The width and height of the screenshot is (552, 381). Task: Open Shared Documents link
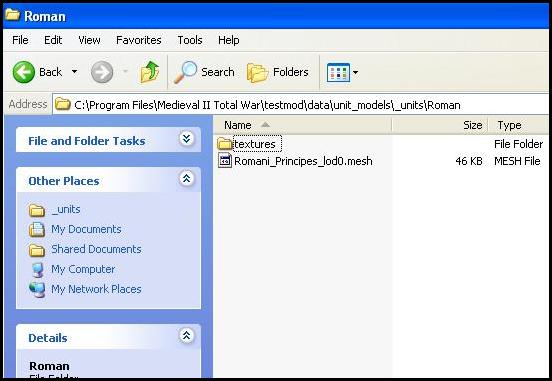point(96,249)
